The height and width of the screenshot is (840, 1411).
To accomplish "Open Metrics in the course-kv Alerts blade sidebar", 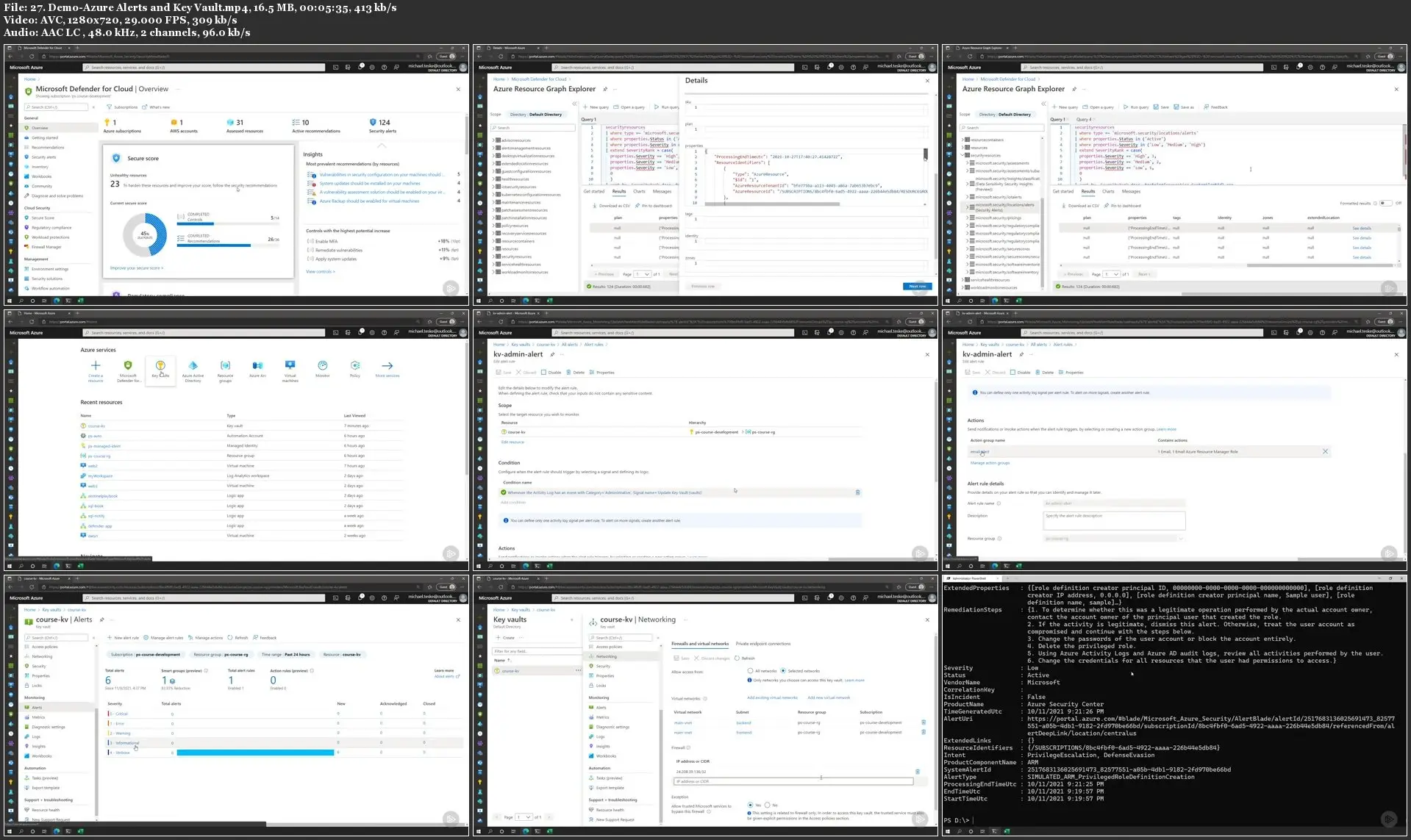I will click(38, 717).
